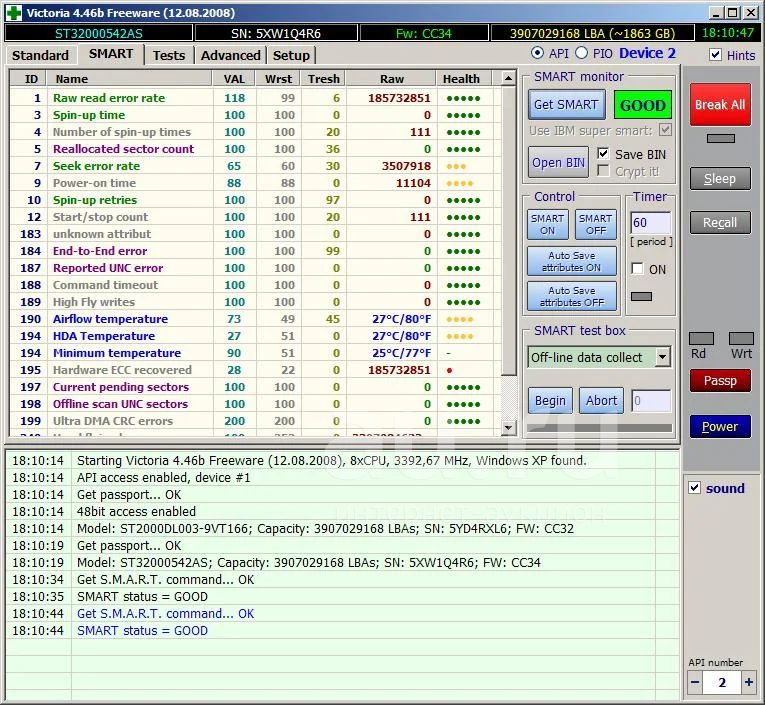Open the Off-line data collect dropdown
The height and width of the screenshot is (705, 765).
pos(662,357)
